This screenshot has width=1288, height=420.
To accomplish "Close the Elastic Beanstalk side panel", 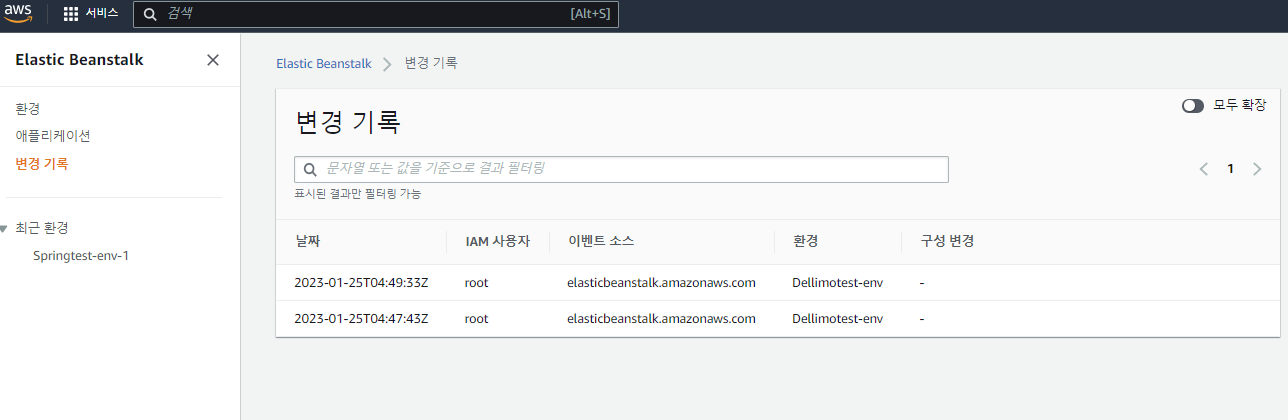I will pyautogui.click(x=213, y=60).
